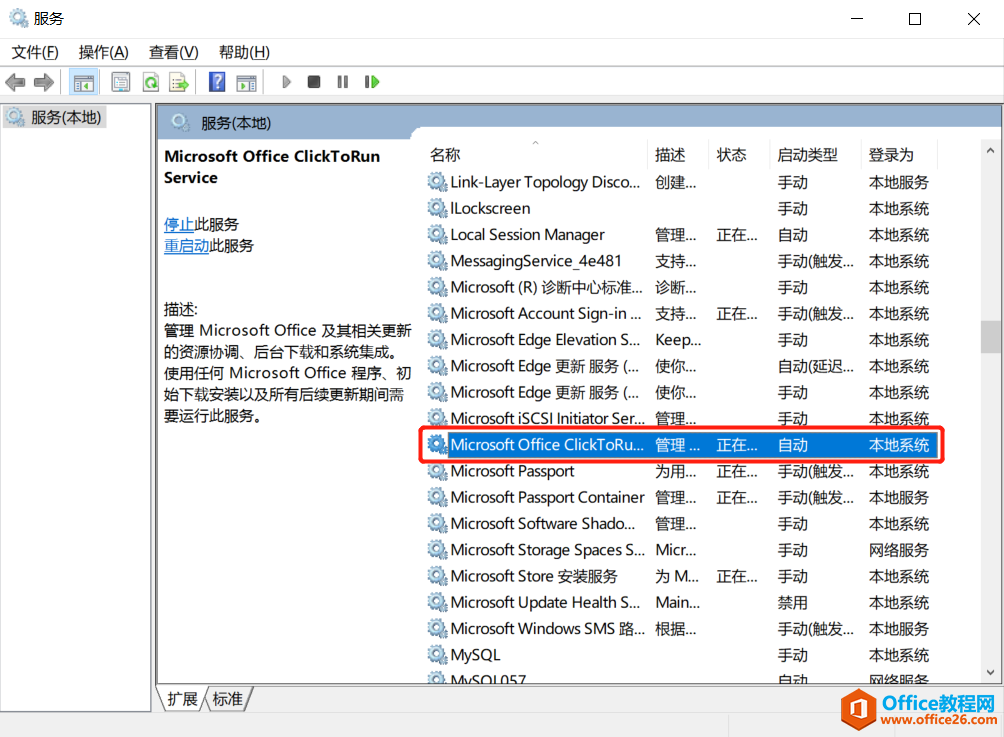Viewport: 1004px width, 737px height.
Task: Select Microsoft Storage Spaces service row
Action: 680,550
